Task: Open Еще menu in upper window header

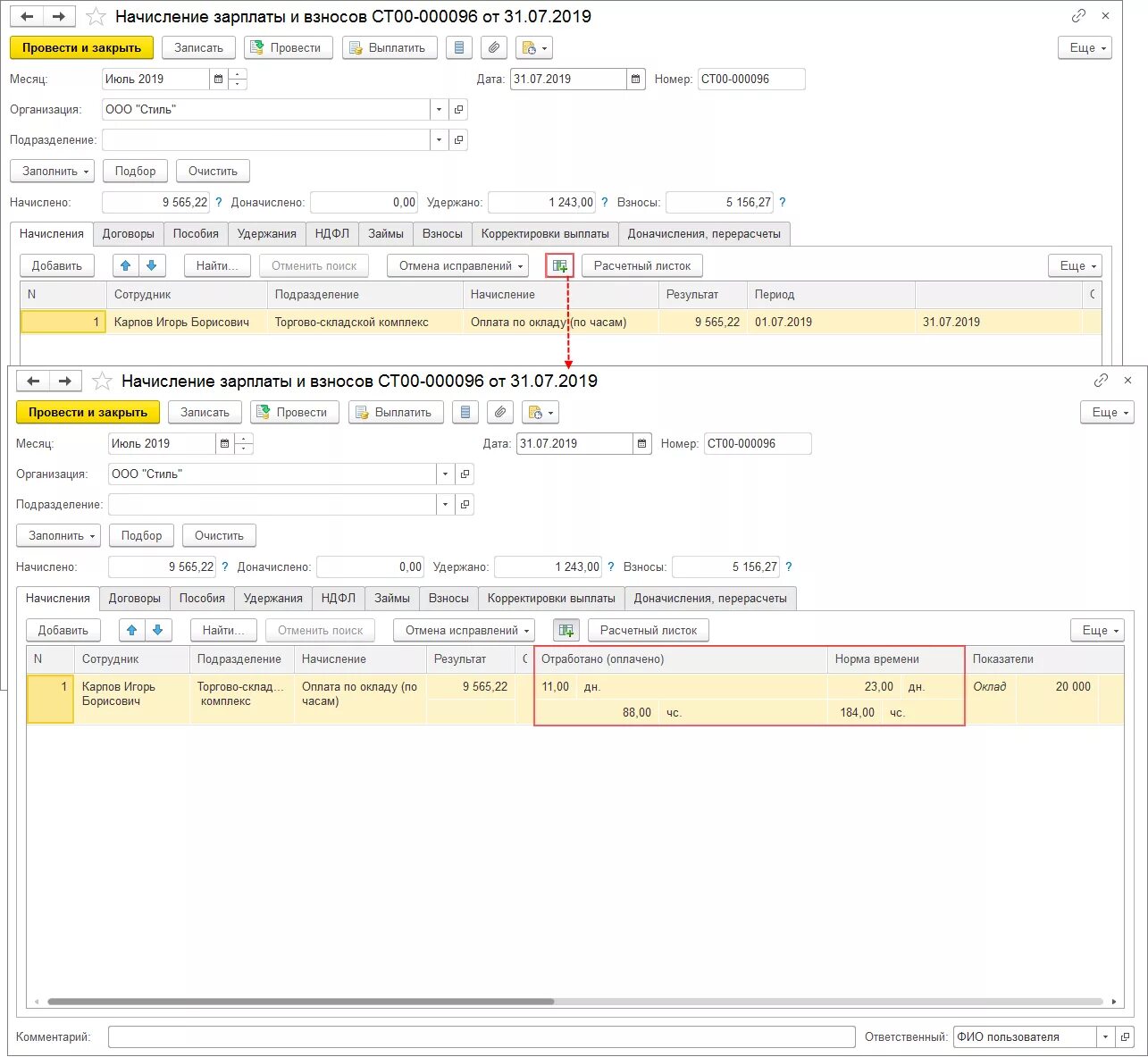Action: [1085, 47]
